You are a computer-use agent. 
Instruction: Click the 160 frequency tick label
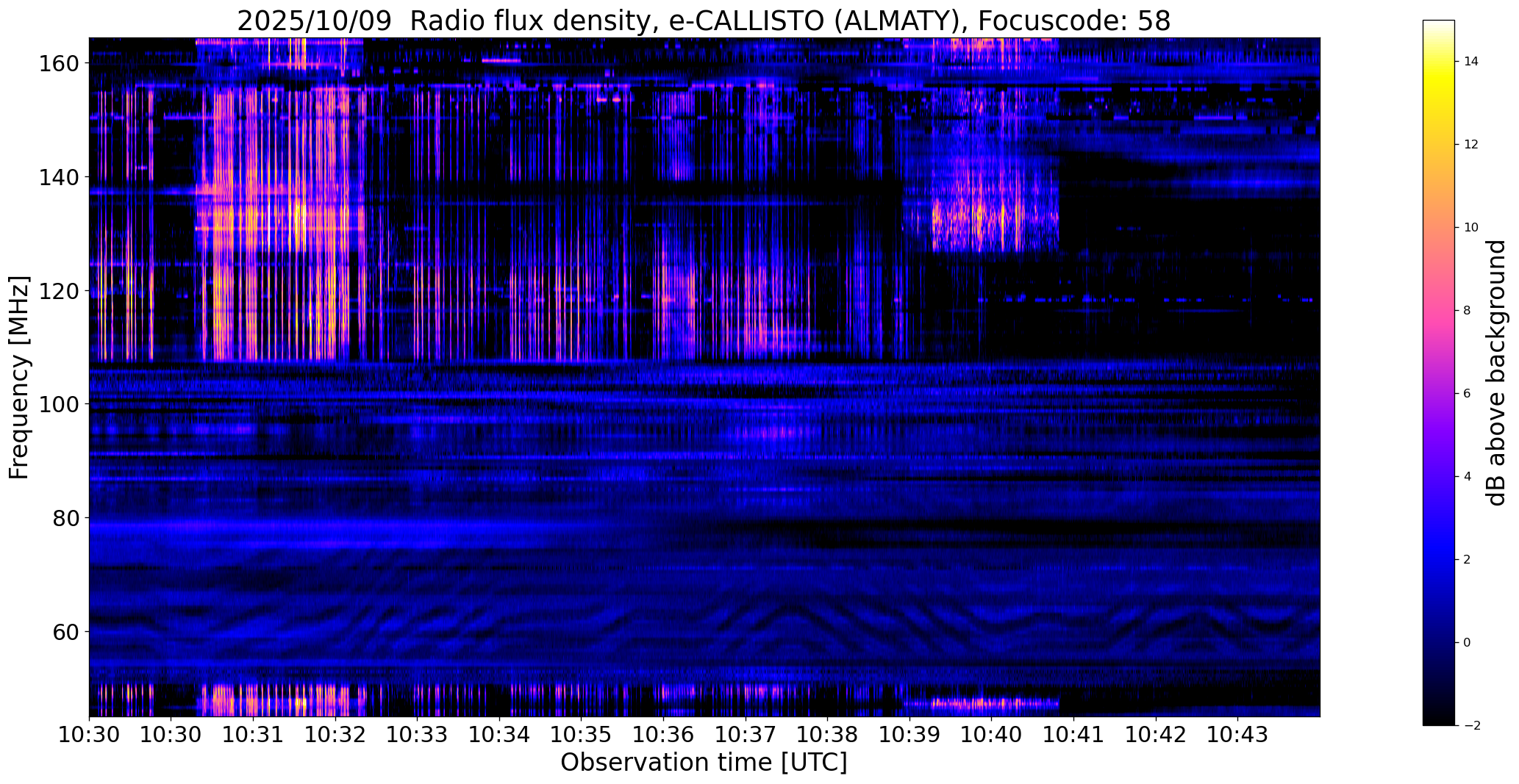point(58,63)
